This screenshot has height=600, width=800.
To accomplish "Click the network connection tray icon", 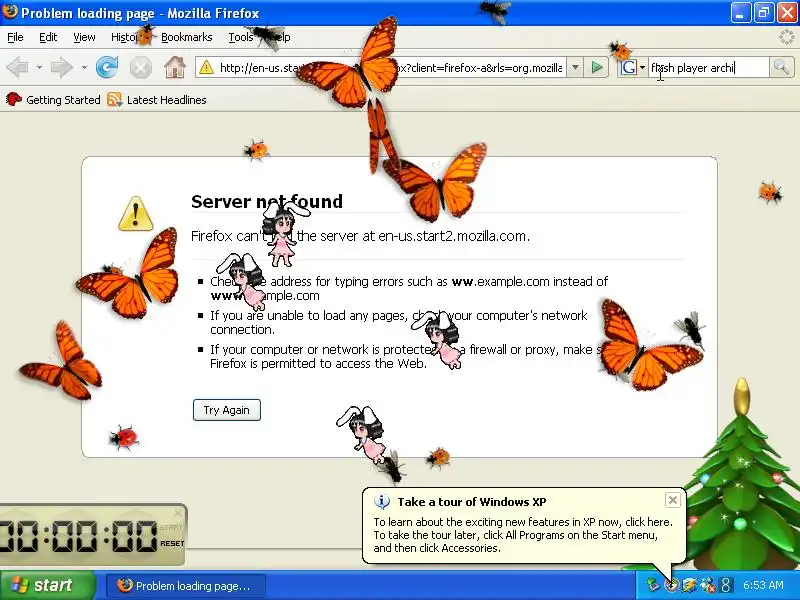I will click(652, 585).
